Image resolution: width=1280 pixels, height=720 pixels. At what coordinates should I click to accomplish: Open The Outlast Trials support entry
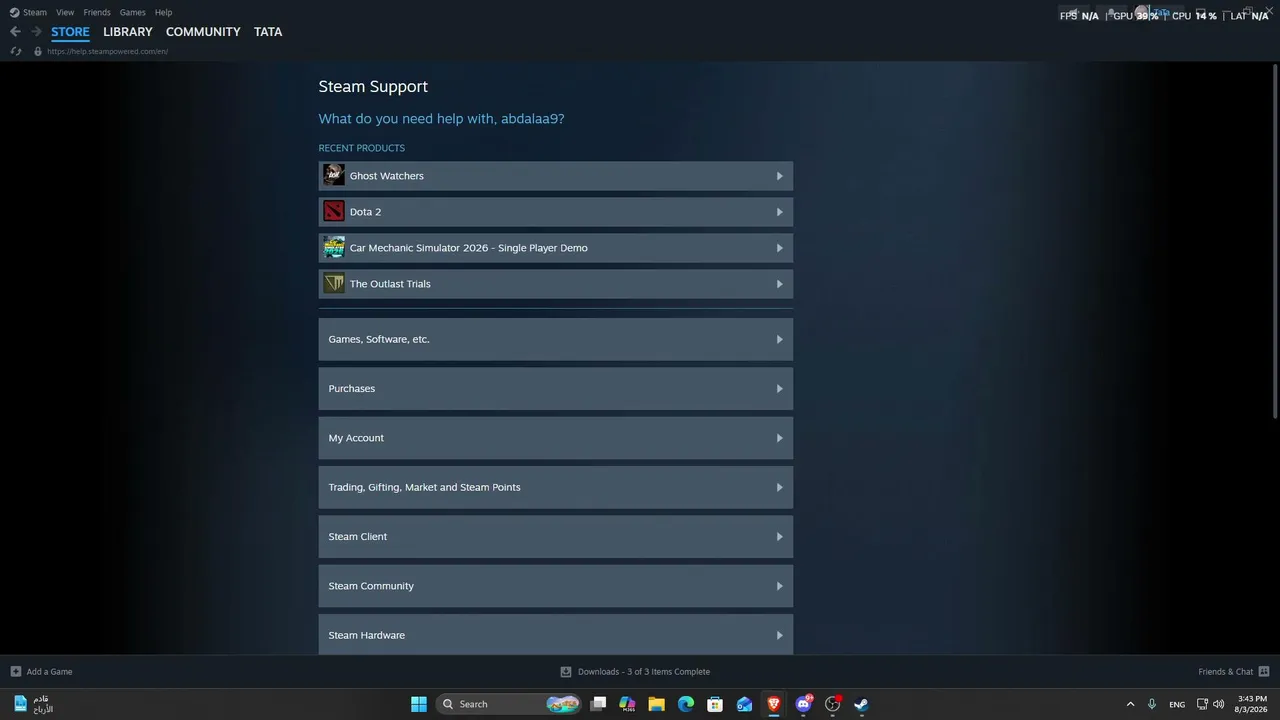[x=556, y=284]
